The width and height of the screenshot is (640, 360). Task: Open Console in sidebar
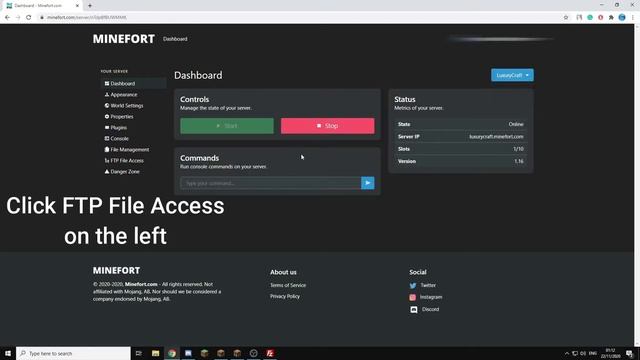(116, 139)
